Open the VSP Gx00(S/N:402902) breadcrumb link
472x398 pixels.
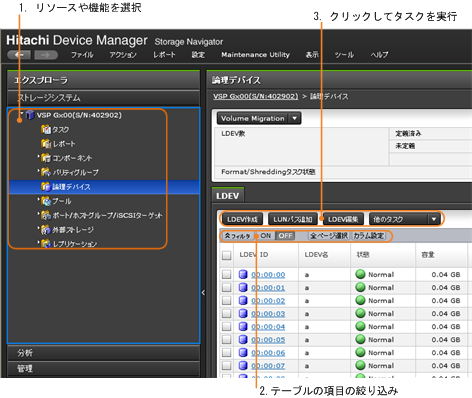[256, 96]
